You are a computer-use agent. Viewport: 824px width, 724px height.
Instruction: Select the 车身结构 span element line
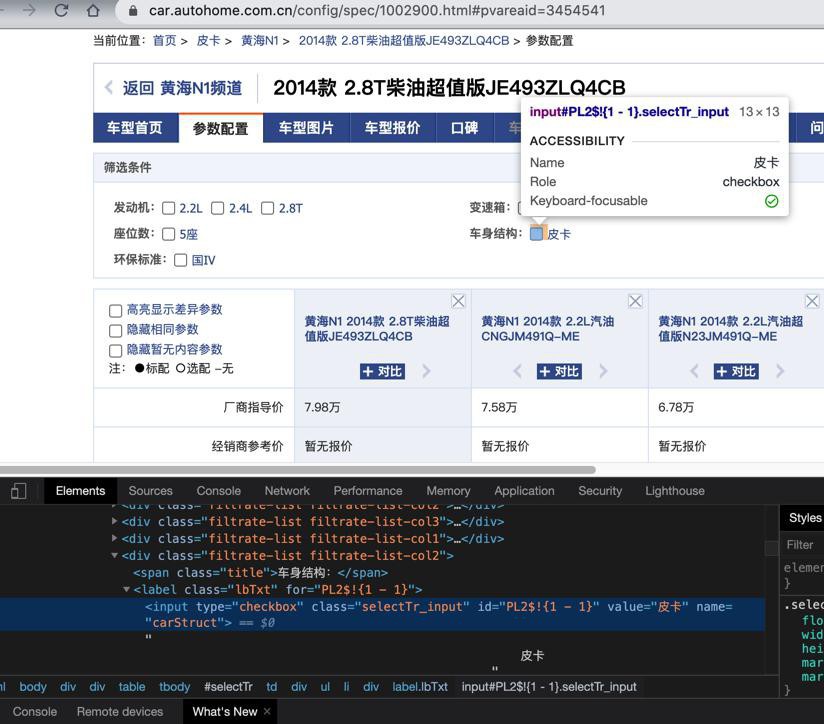[260, 572]
